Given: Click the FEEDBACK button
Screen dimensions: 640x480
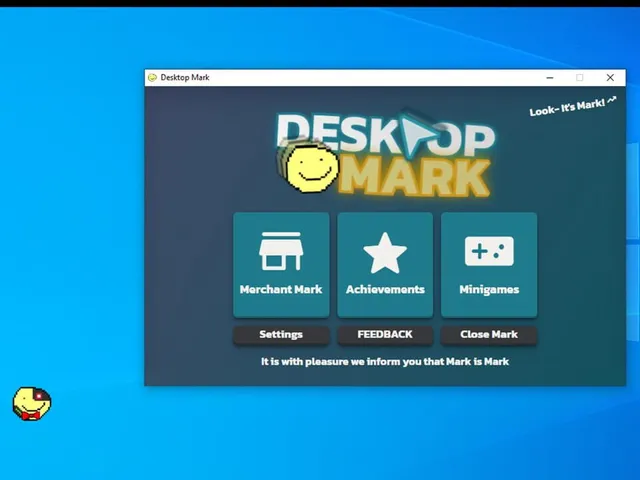Looking at the screenshot, I should point(385,335).
